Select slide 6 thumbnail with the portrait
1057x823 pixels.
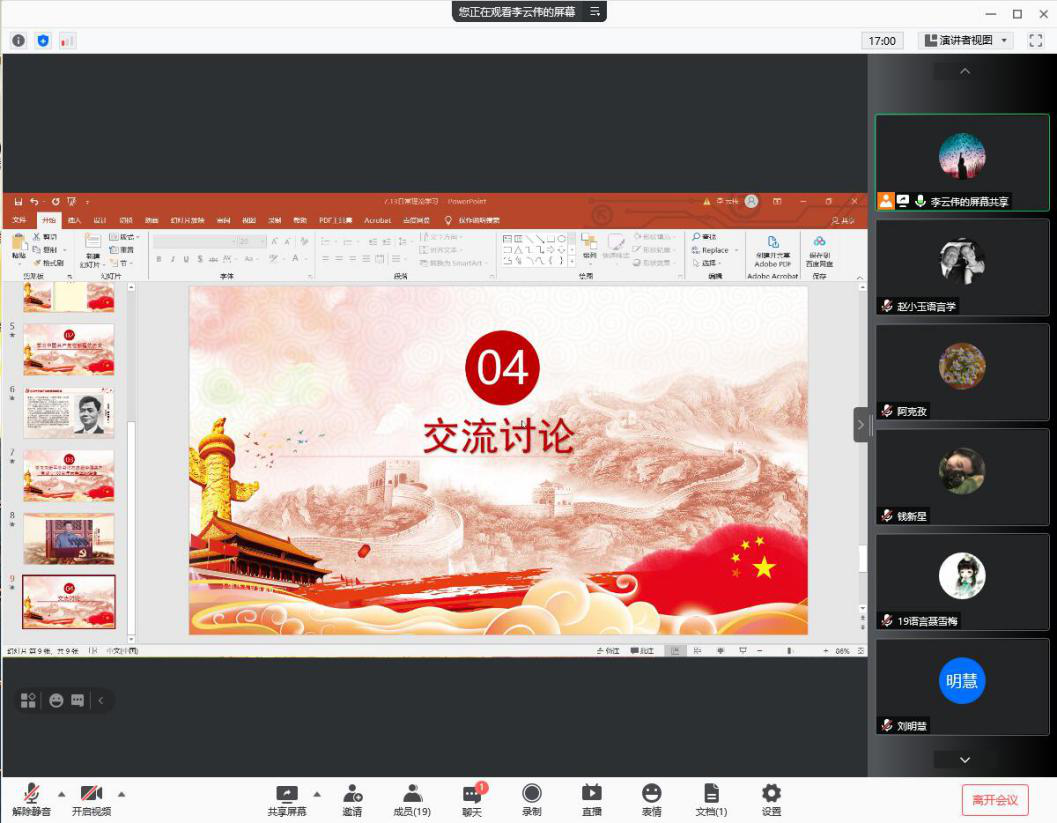[69, 413]
